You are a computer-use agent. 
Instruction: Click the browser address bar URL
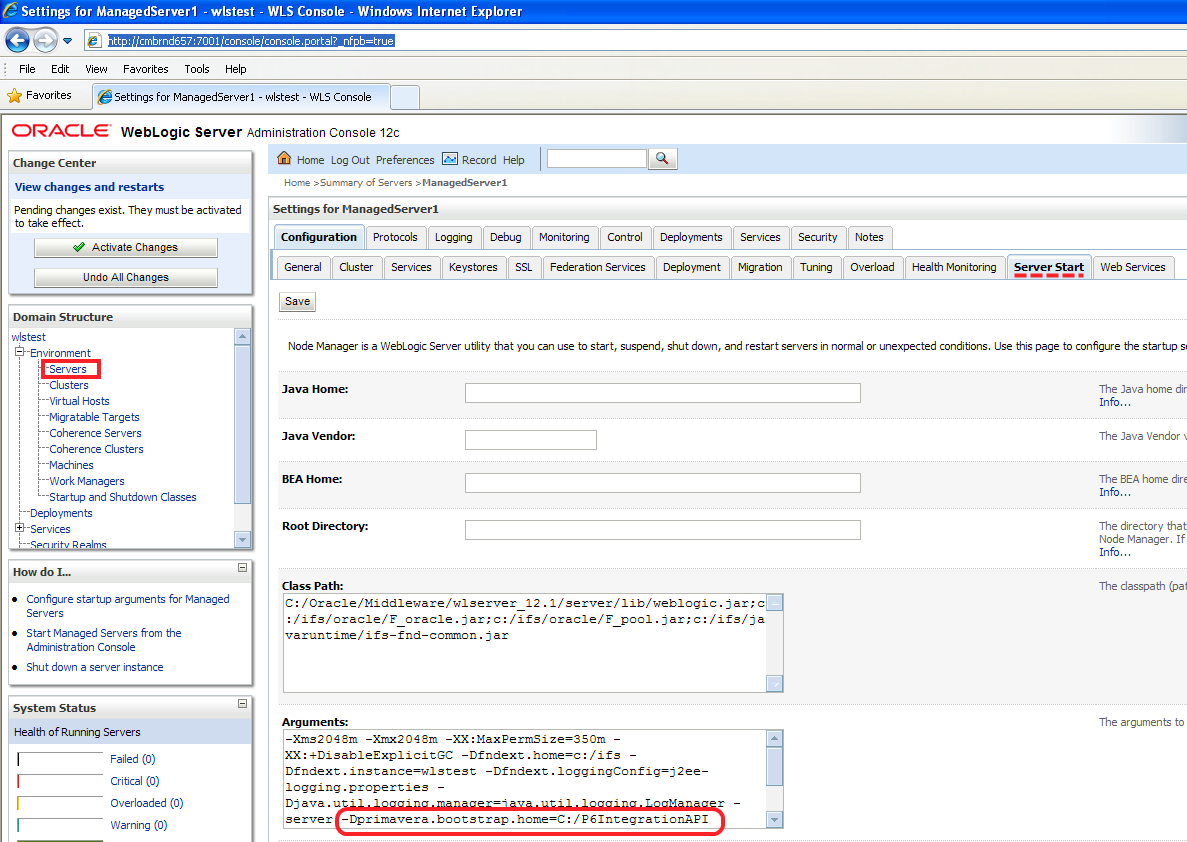(251, 41)
